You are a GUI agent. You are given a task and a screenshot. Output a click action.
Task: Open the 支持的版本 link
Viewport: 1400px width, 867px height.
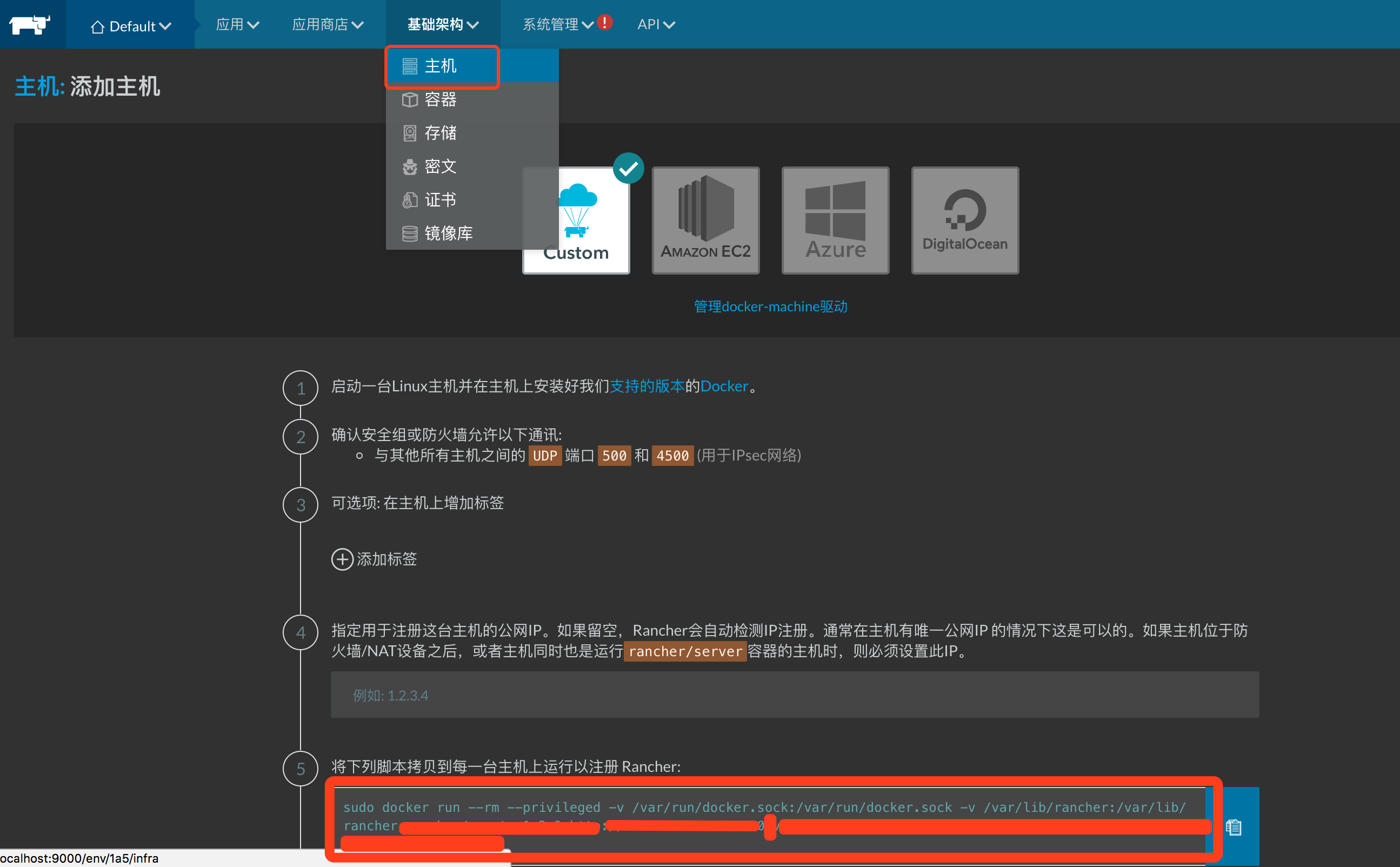[x=646, y=386]
